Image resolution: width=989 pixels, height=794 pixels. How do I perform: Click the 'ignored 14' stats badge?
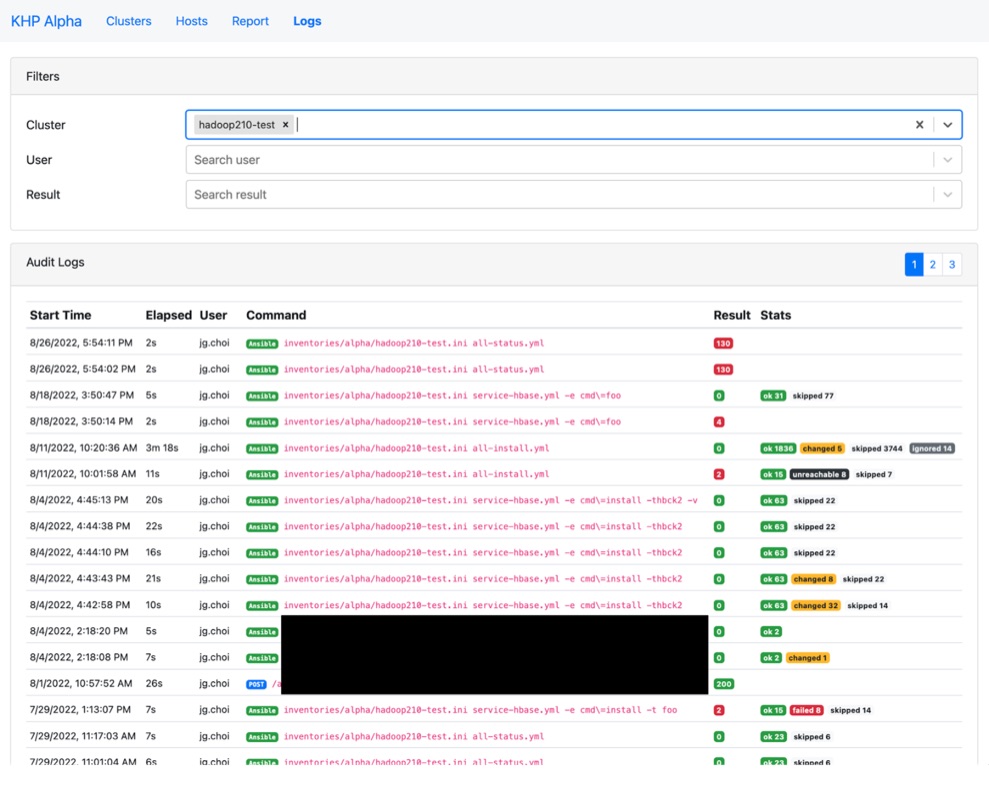coord(932,448)
